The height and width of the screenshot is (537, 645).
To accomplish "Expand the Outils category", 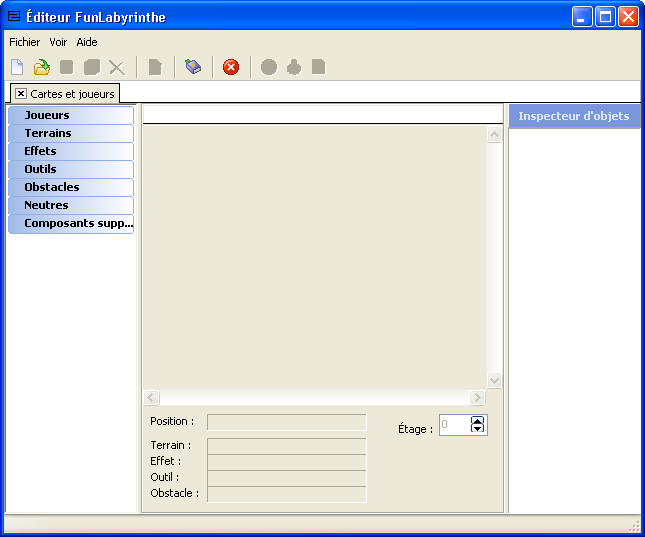I will 70,169.
